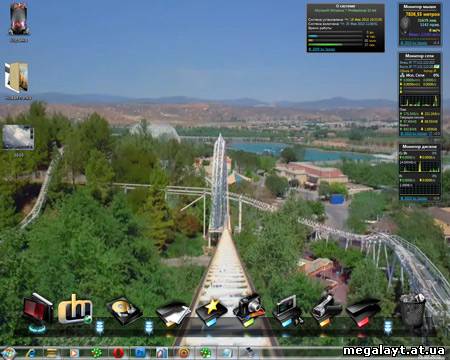Screen dimensions: 450x360
Task: Open the folder icon on the desktop
Action: [x=18, y=77]
